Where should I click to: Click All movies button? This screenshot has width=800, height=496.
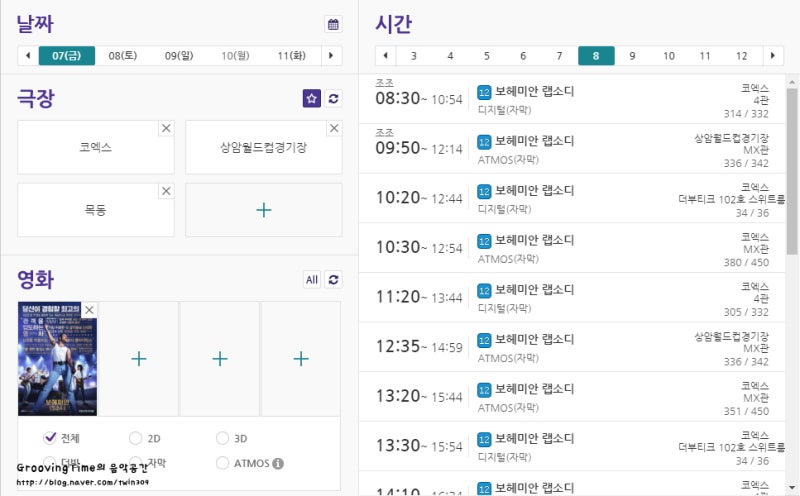point(312,280)
